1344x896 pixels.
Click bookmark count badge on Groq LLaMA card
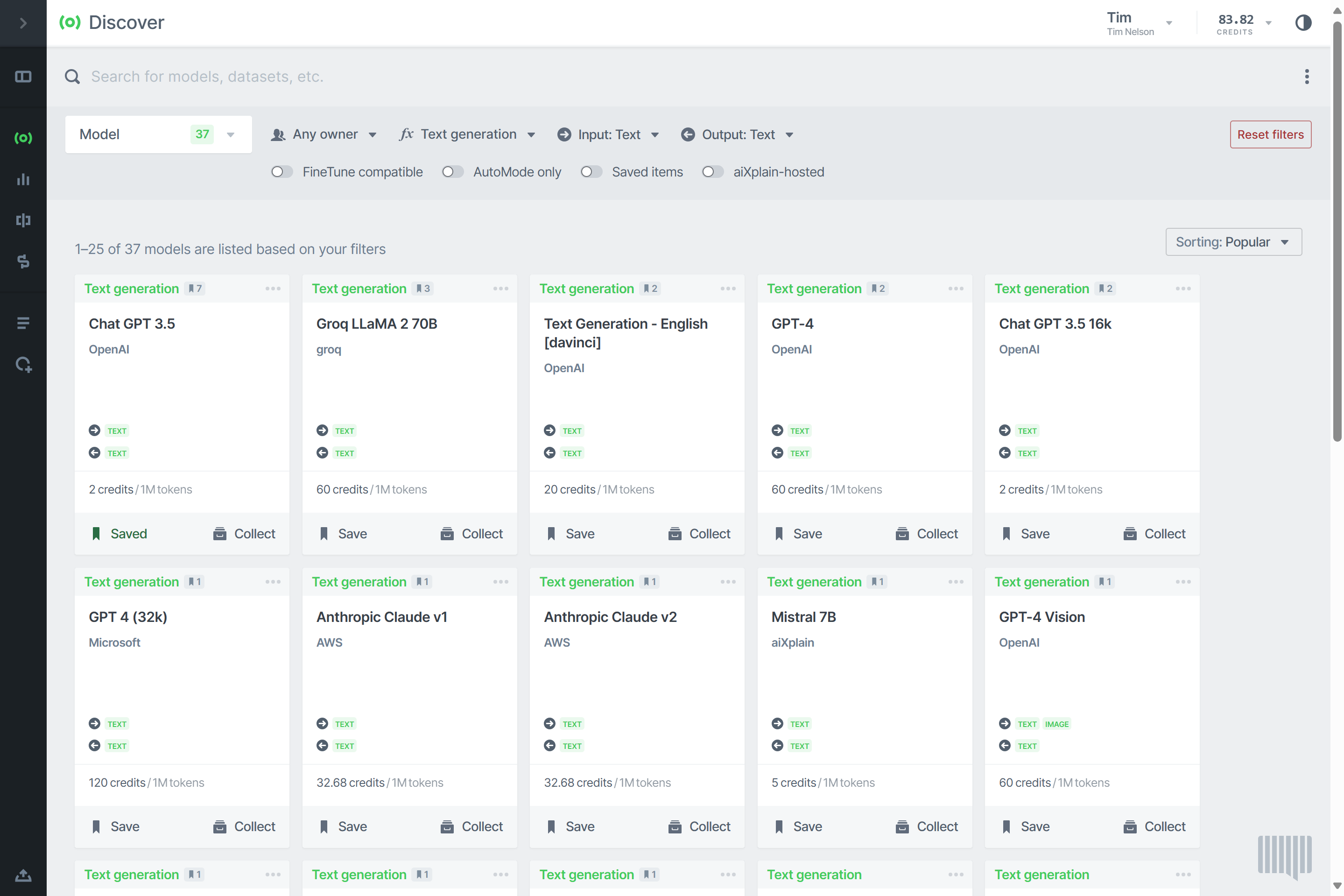coord(422,289)
